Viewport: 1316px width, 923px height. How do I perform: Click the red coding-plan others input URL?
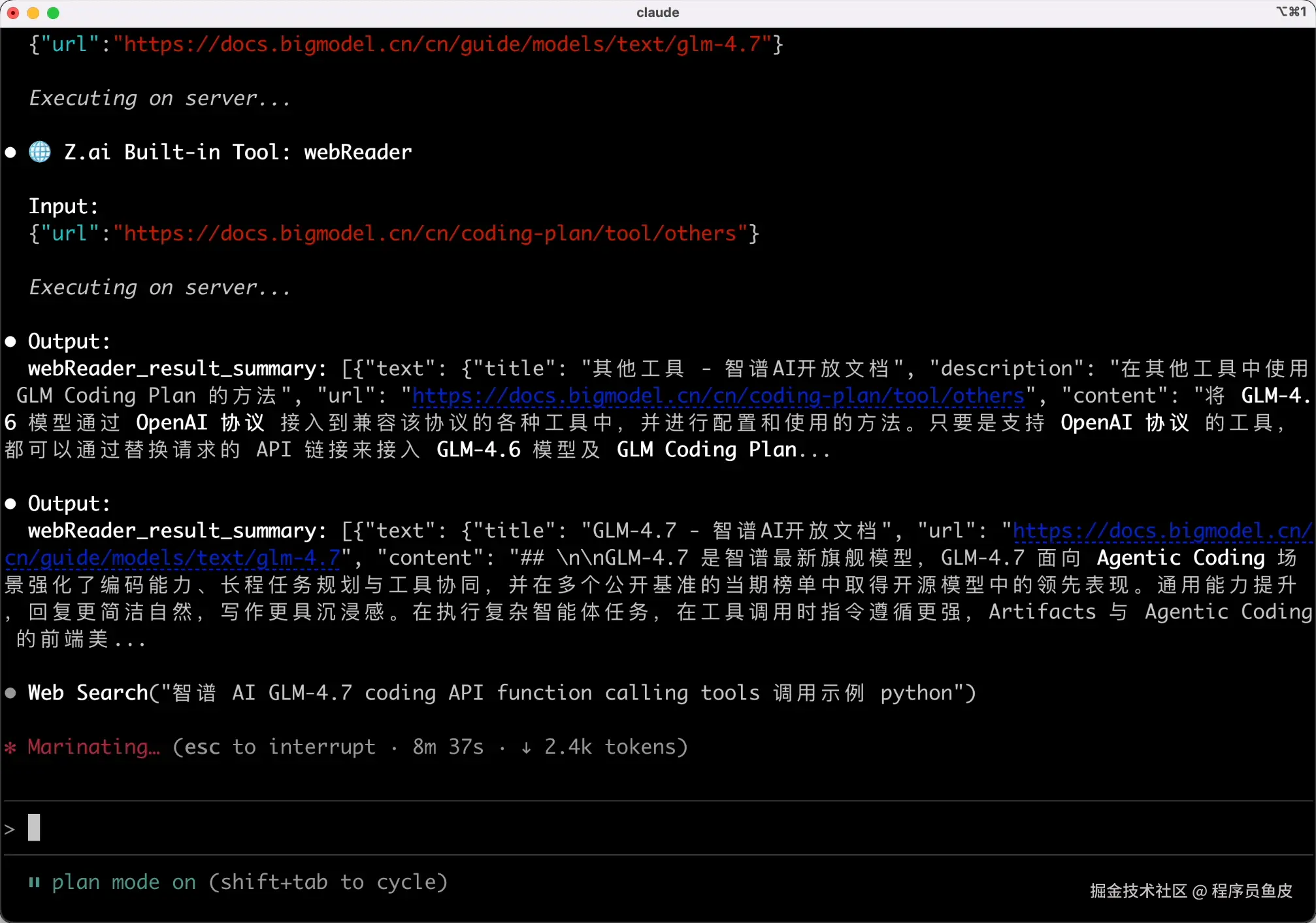[x=431, y=233]
